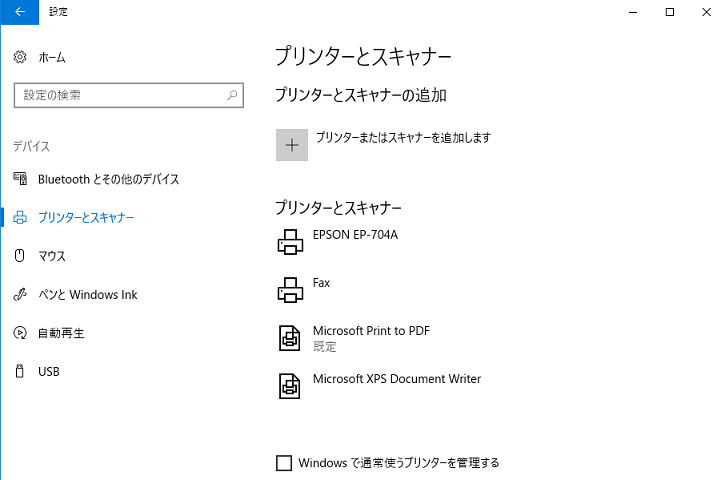Click the Bluetooth devices sidebar icon
Image resolution: width=725 pixels, height=480 pixels.
tap(20, 178)
